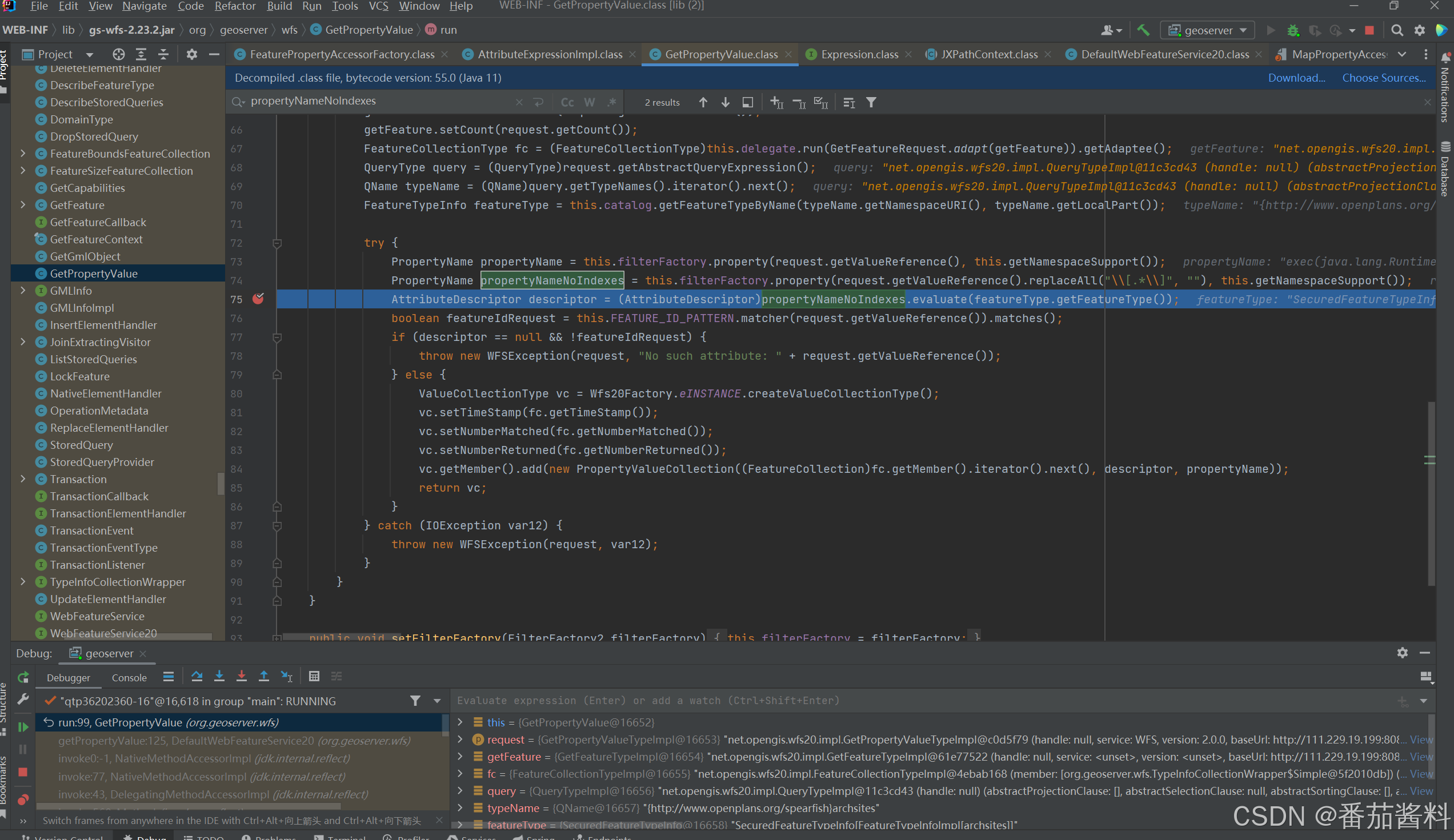Click Evaluate expression input field
The image size is (1454, 840).
click(x=923, y=701)
